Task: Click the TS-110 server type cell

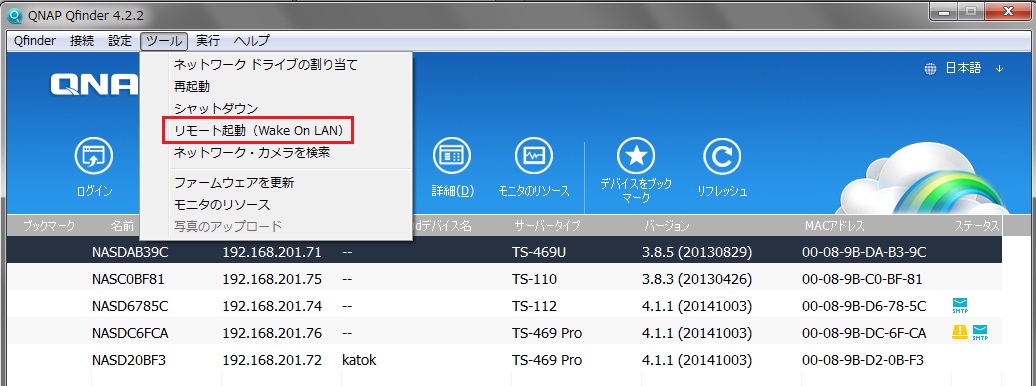Action: coord(534,279)
